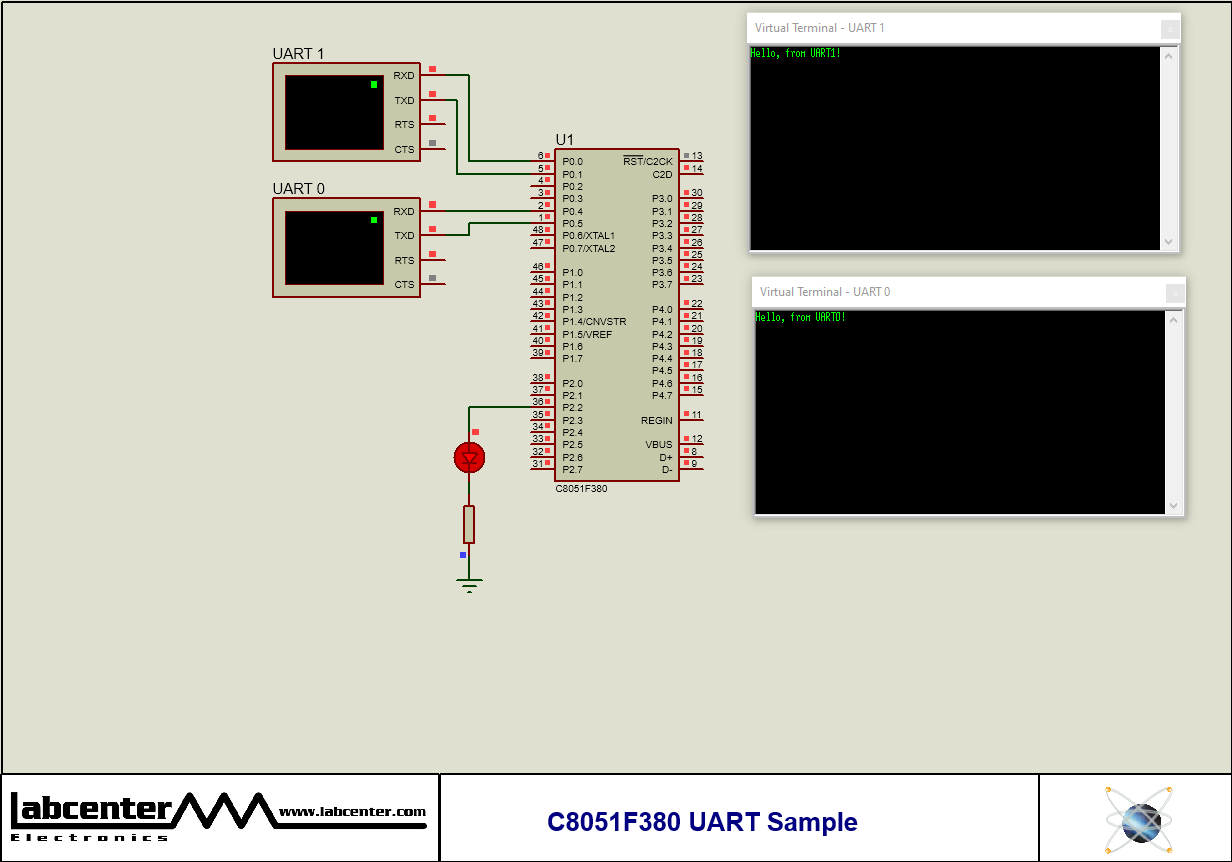The width and height of the screenshot is (1232, 862).
Task: Click the scroll-down arrow in UART 1 terminal
Action: (x=1169, y=240)
